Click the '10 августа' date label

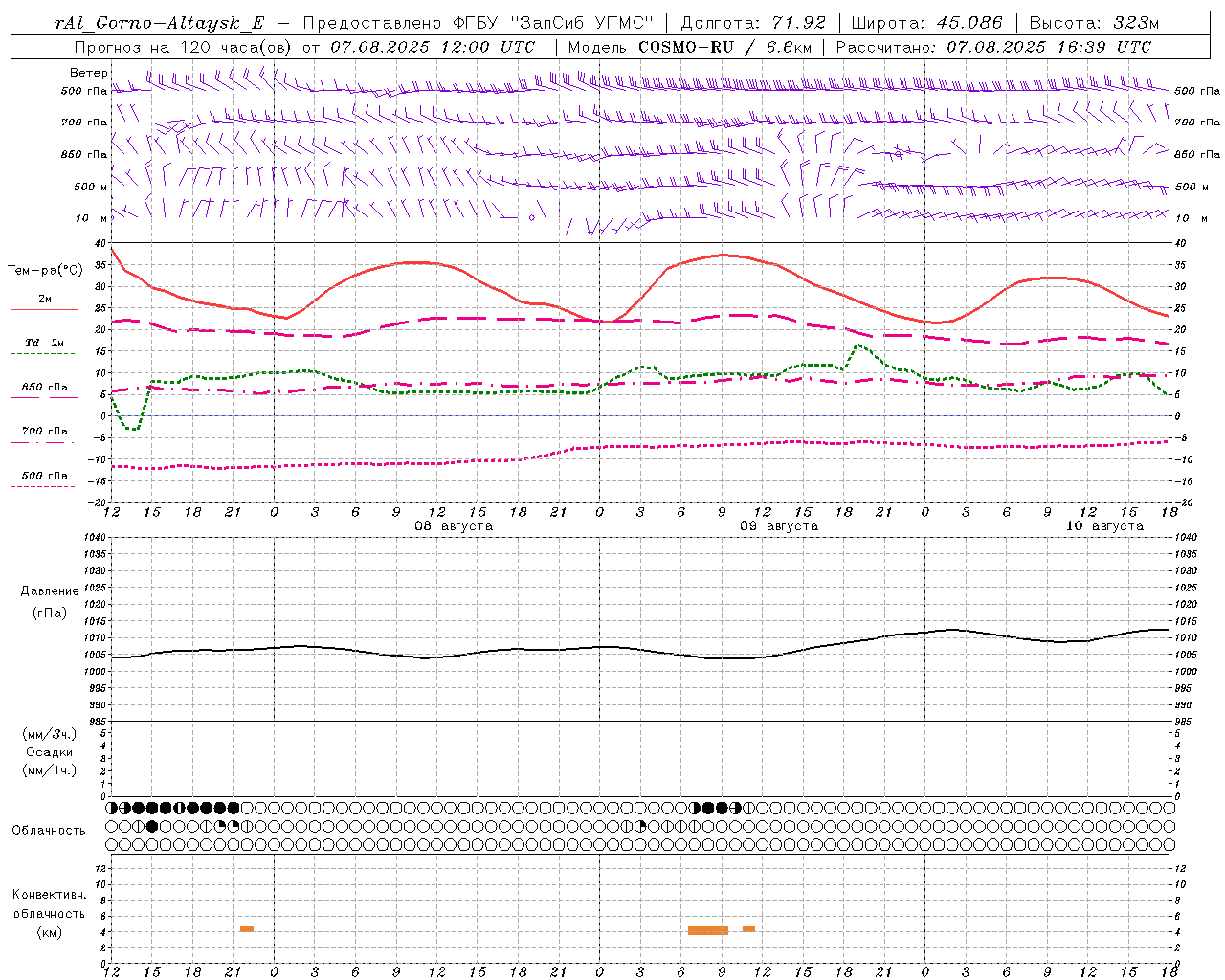pyautogui.click(x=1104, y=526)
